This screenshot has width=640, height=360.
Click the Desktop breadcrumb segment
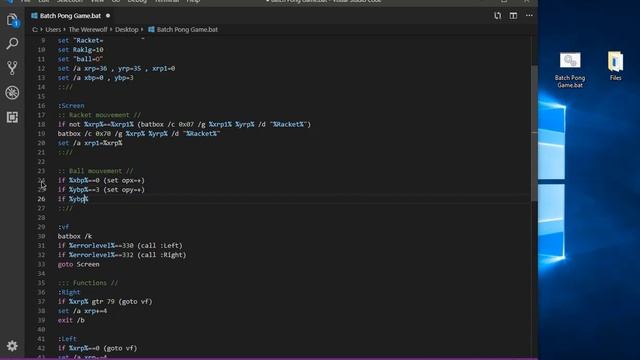coord(127,29)
